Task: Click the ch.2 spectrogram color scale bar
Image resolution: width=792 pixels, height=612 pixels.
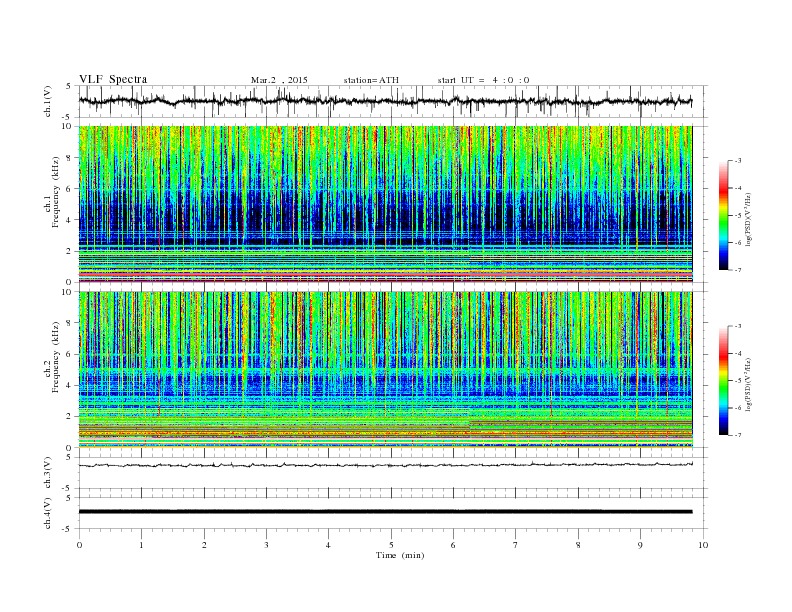Action: coord(724,380)
